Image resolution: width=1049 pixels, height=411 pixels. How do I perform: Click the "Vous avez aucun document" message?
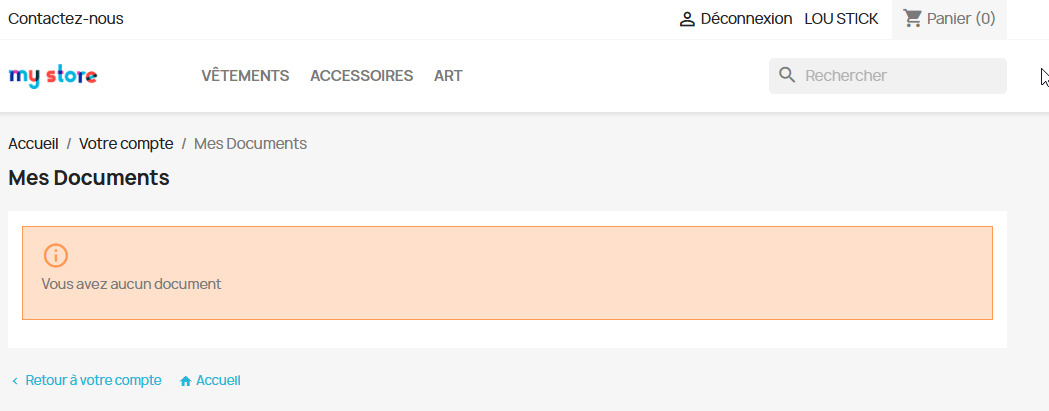131,284
